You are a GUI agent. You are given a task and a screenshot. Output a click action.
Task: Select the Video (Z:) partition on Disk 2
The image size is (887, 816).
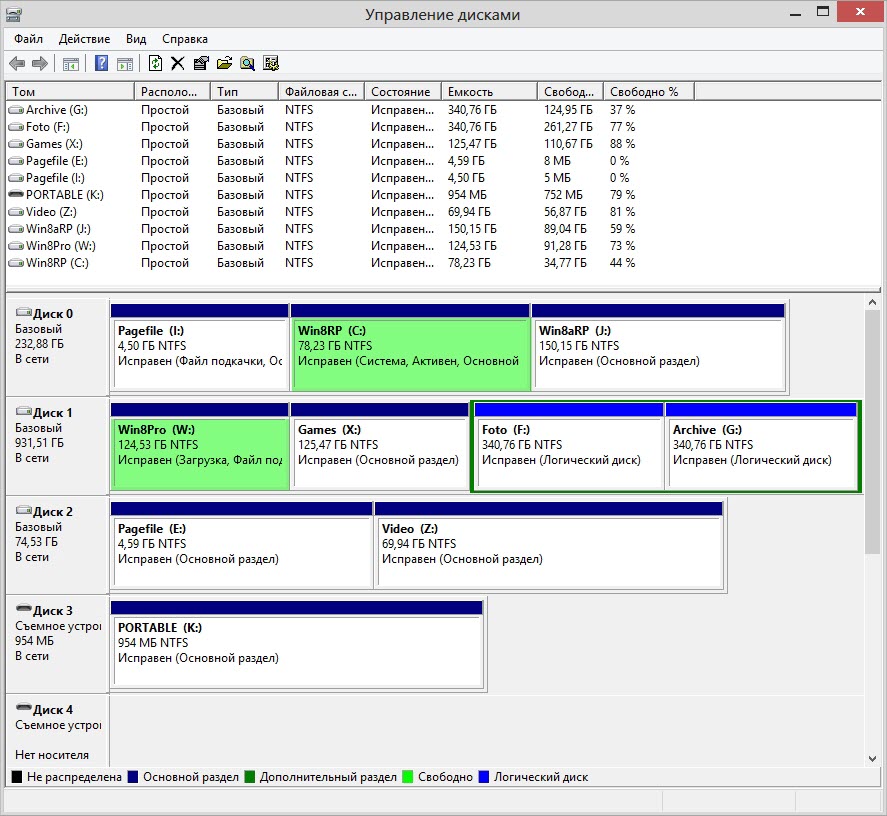point(548,553)
